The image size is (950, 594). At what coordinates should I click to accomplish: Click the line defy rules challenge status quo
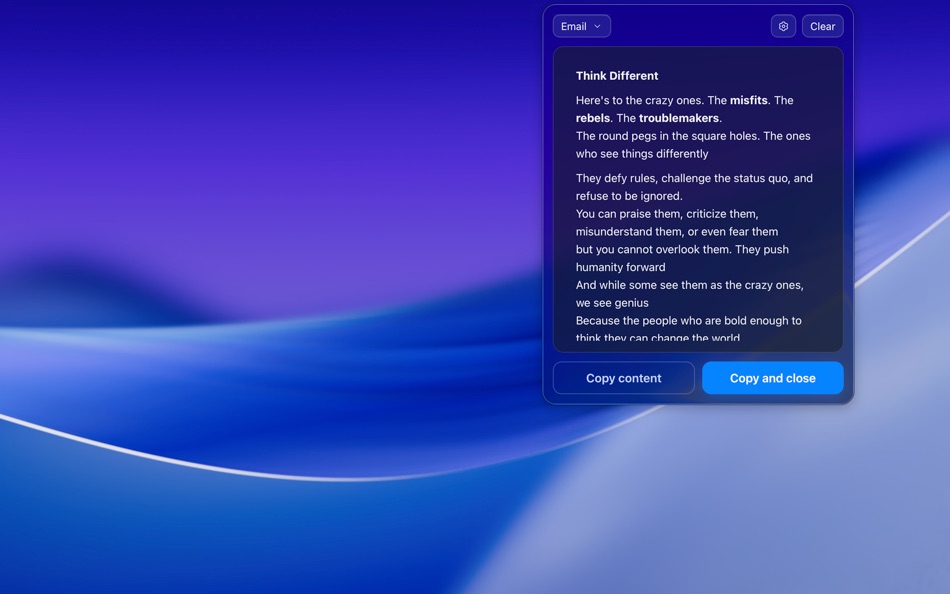pyautogui.click(x=693, y=178)
